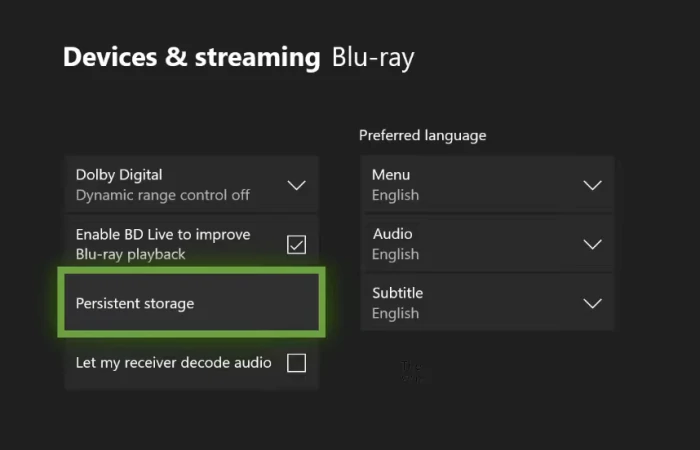
Task: Click the English value under Audio
Action: [395, 254]
